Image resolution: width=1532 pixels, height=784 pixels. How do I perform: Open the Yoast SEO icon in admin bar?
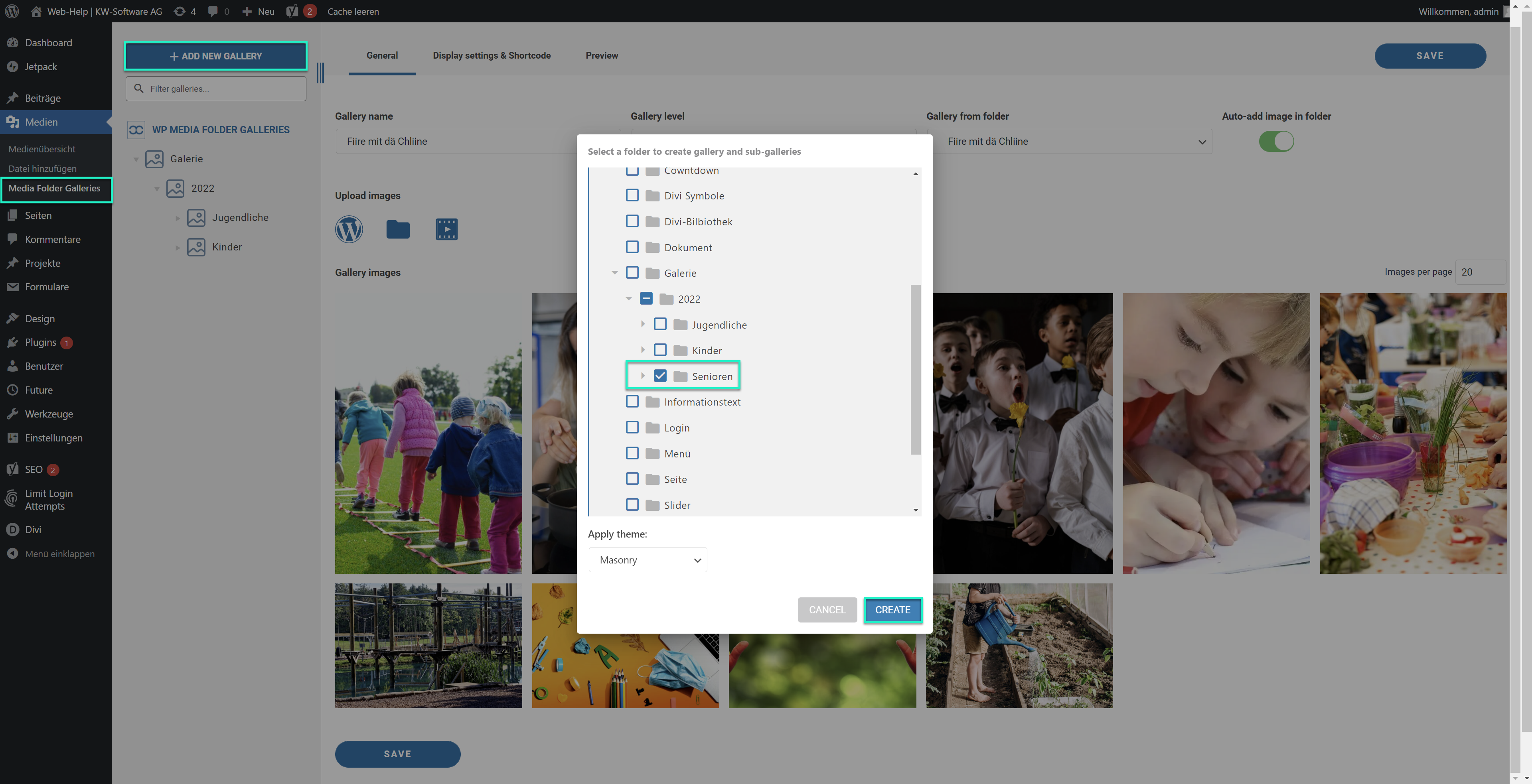(292, 11)
